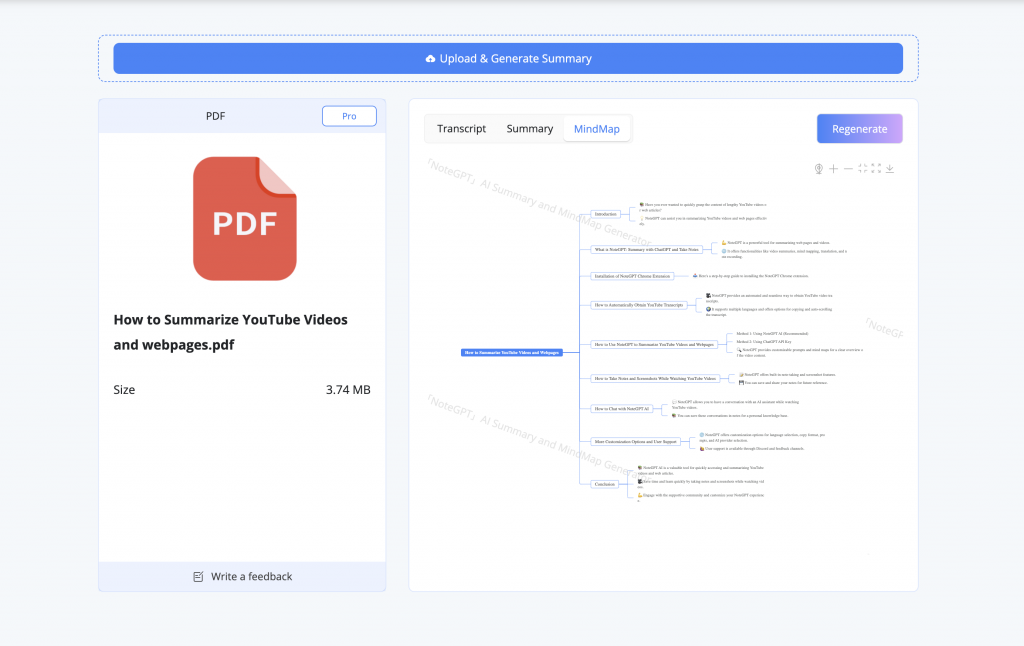Select the blue root mind map node
The height and width of the screenshot is (646, 1024).
pyautogui.click(x=512, y=352)
